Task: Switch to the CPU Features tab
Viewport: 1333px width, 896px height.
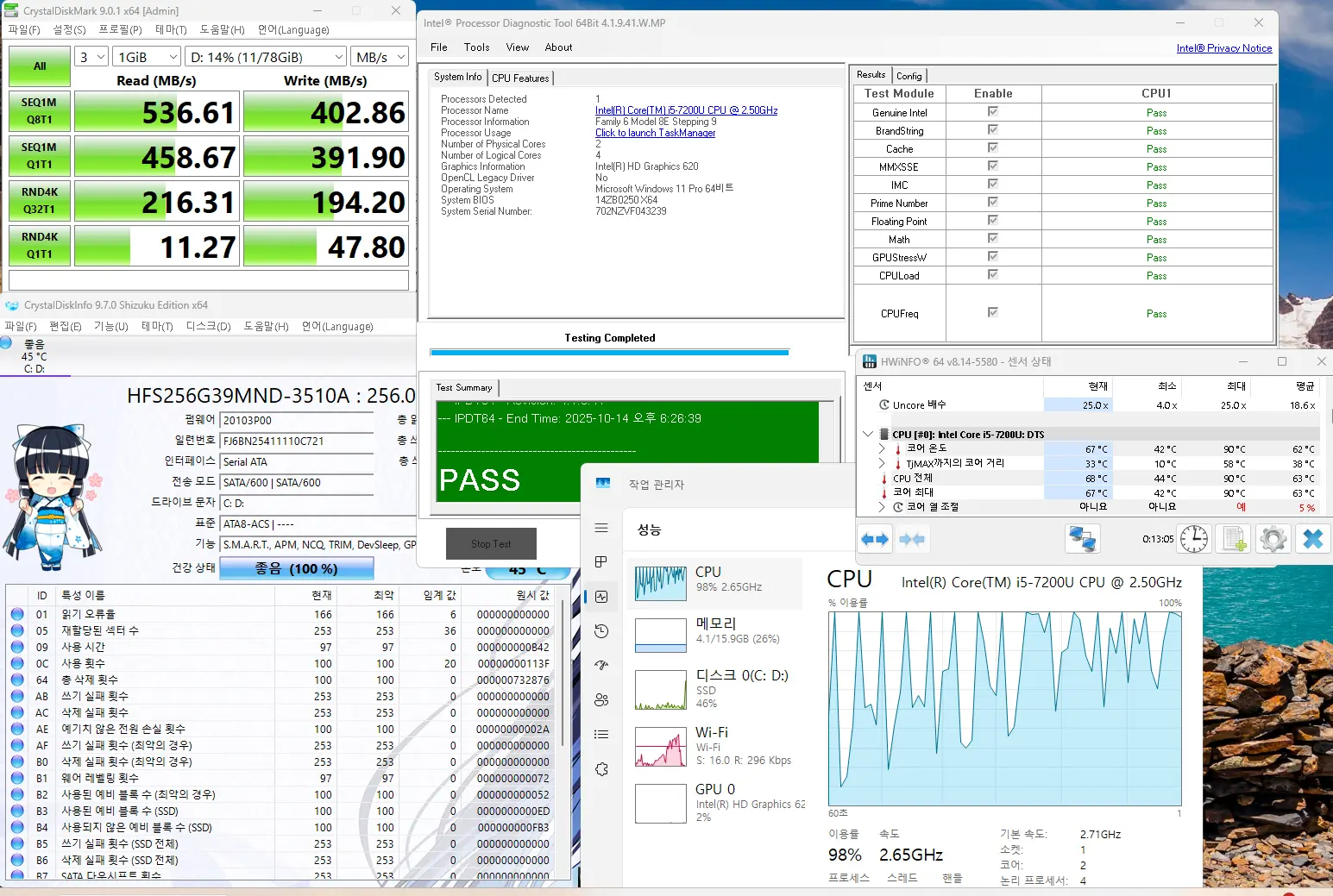Action: pos(520,78)
